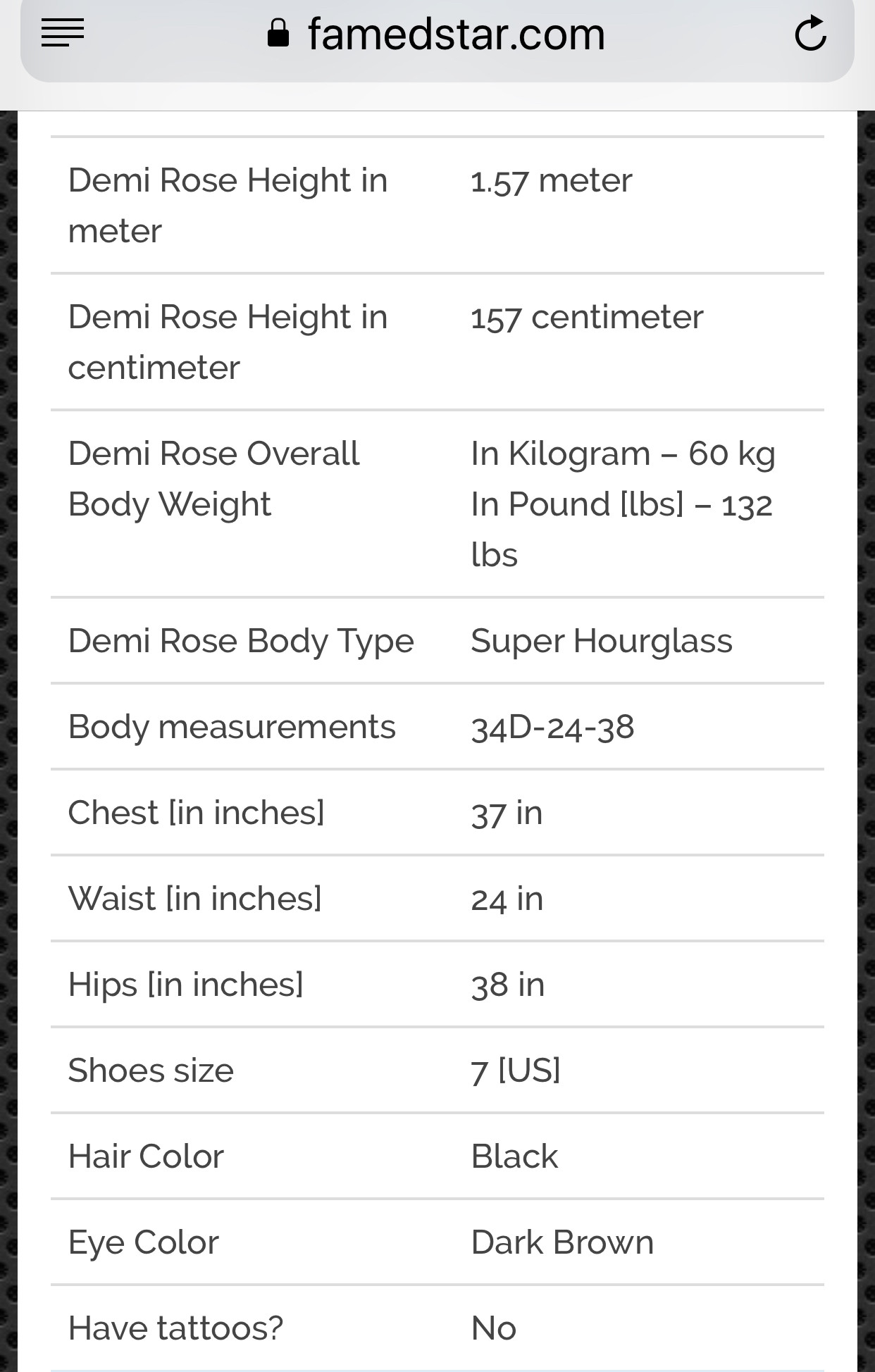
Task: Select the Hair Color row label
Action: tap(146, 1157)
